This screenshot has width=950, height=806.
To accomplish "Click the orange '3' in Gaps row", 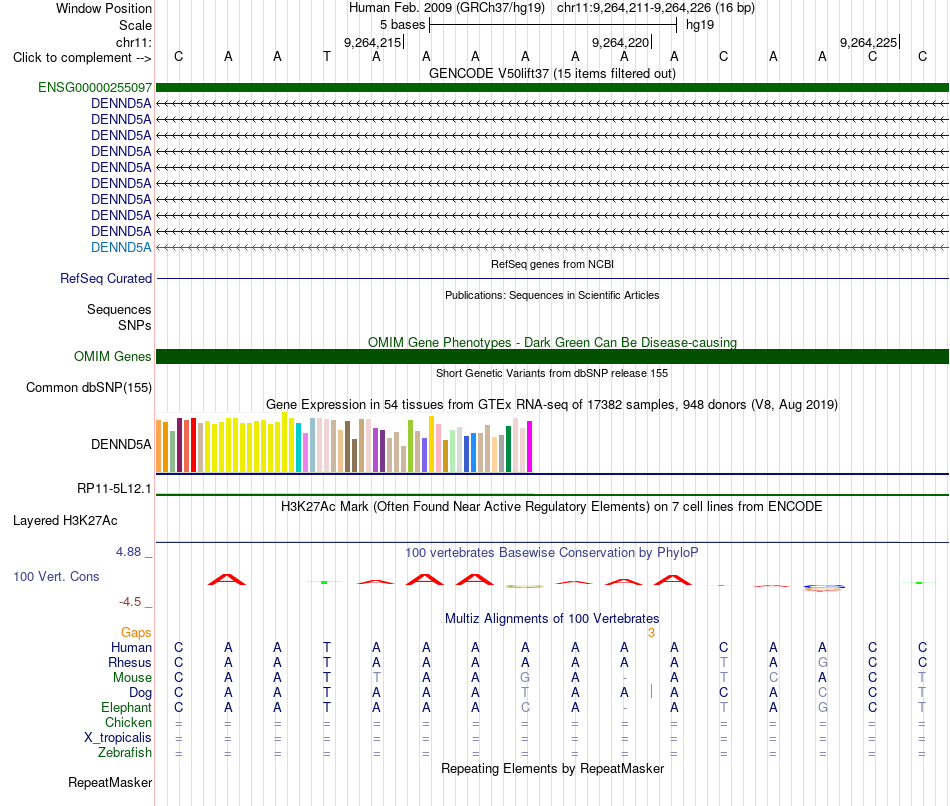I will tap(651, 633).
